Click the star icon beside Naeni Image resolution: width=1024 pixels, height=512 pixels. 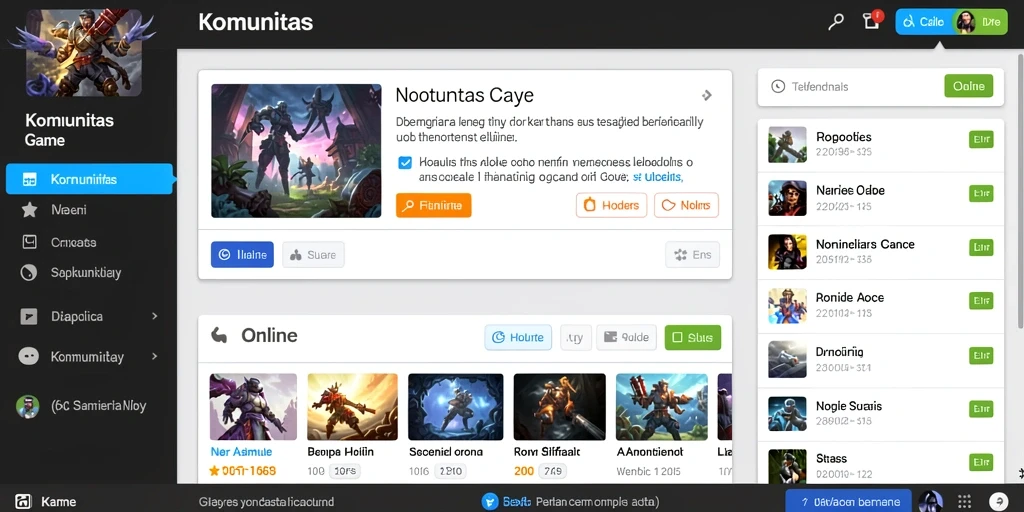pos(29,210)
